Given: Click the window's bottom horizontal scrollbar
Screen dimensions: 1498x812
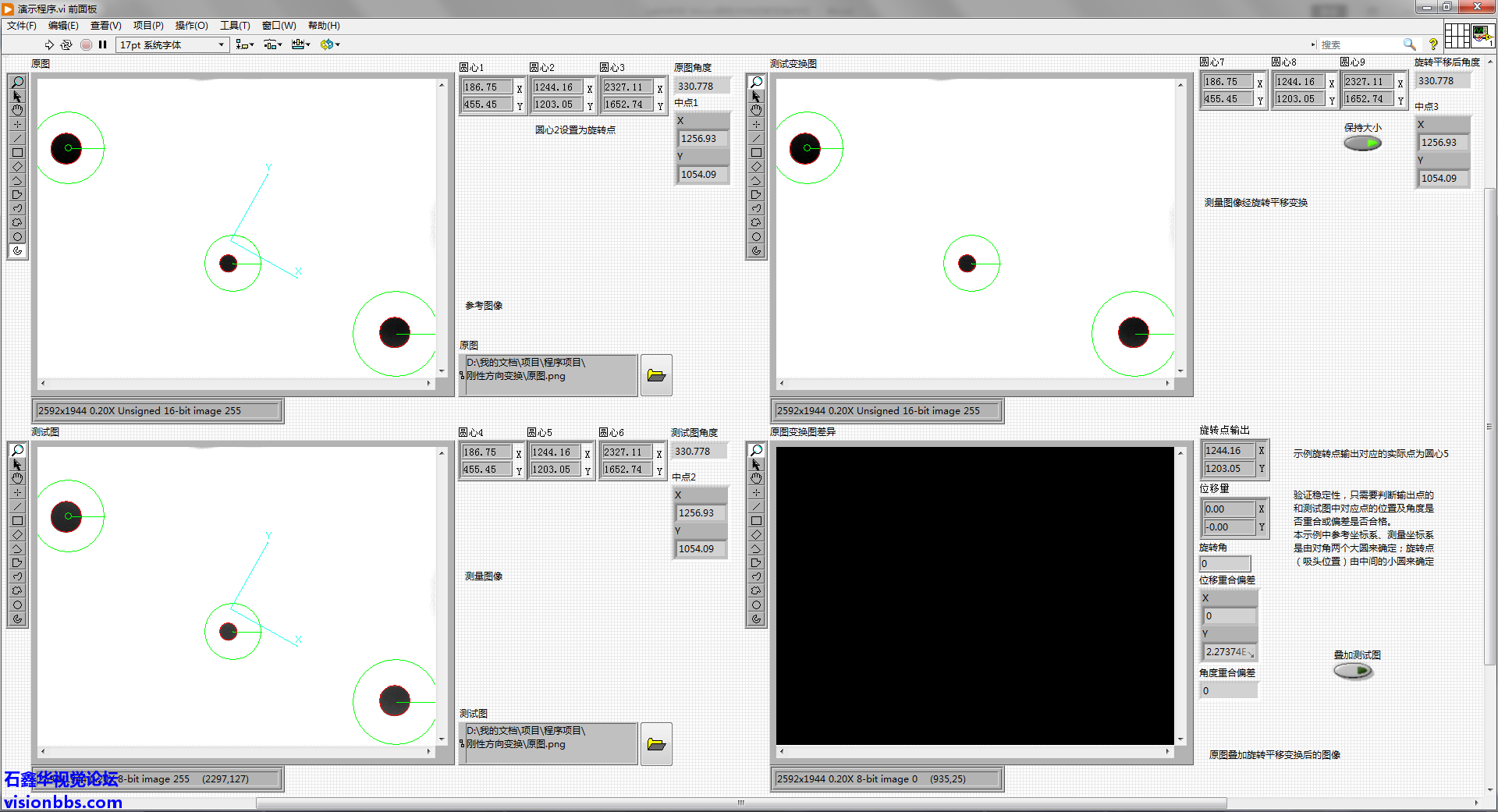Looking at the screenshot, I should (741, 803).
